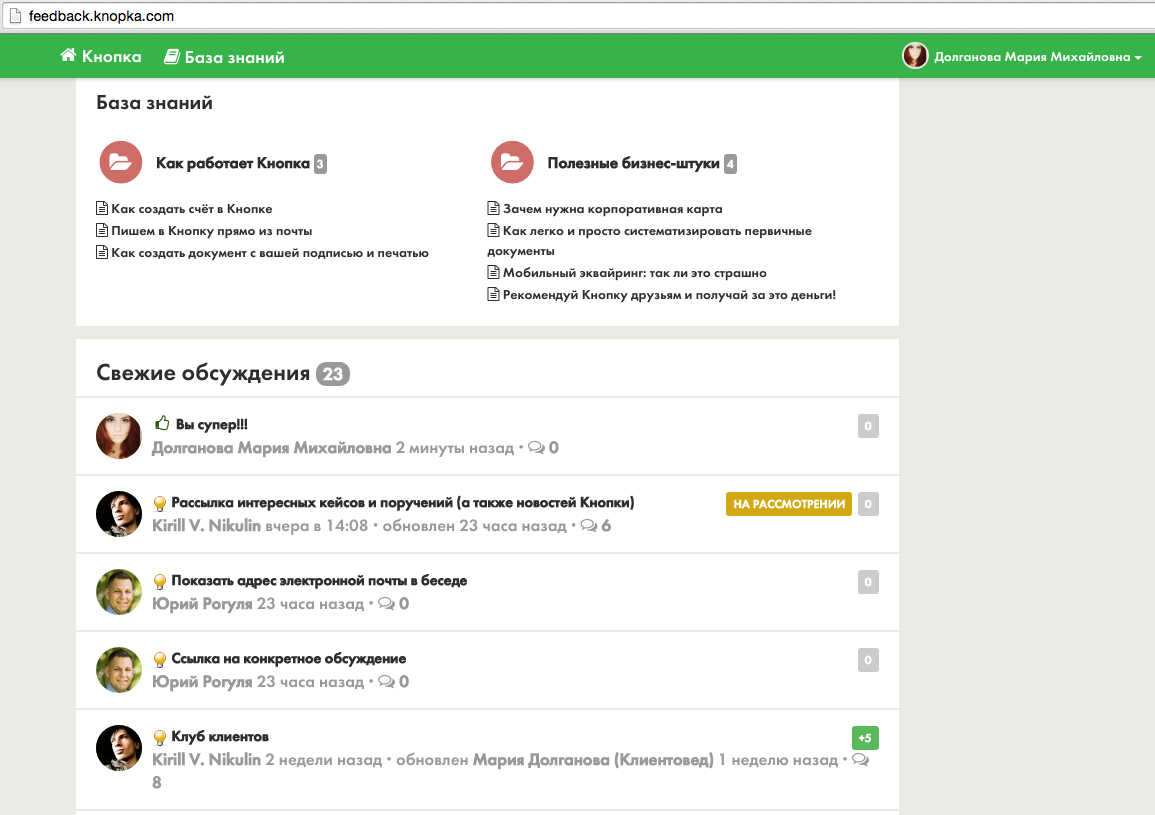Click the home icon next to Кнопка

[x=68, y=56]
